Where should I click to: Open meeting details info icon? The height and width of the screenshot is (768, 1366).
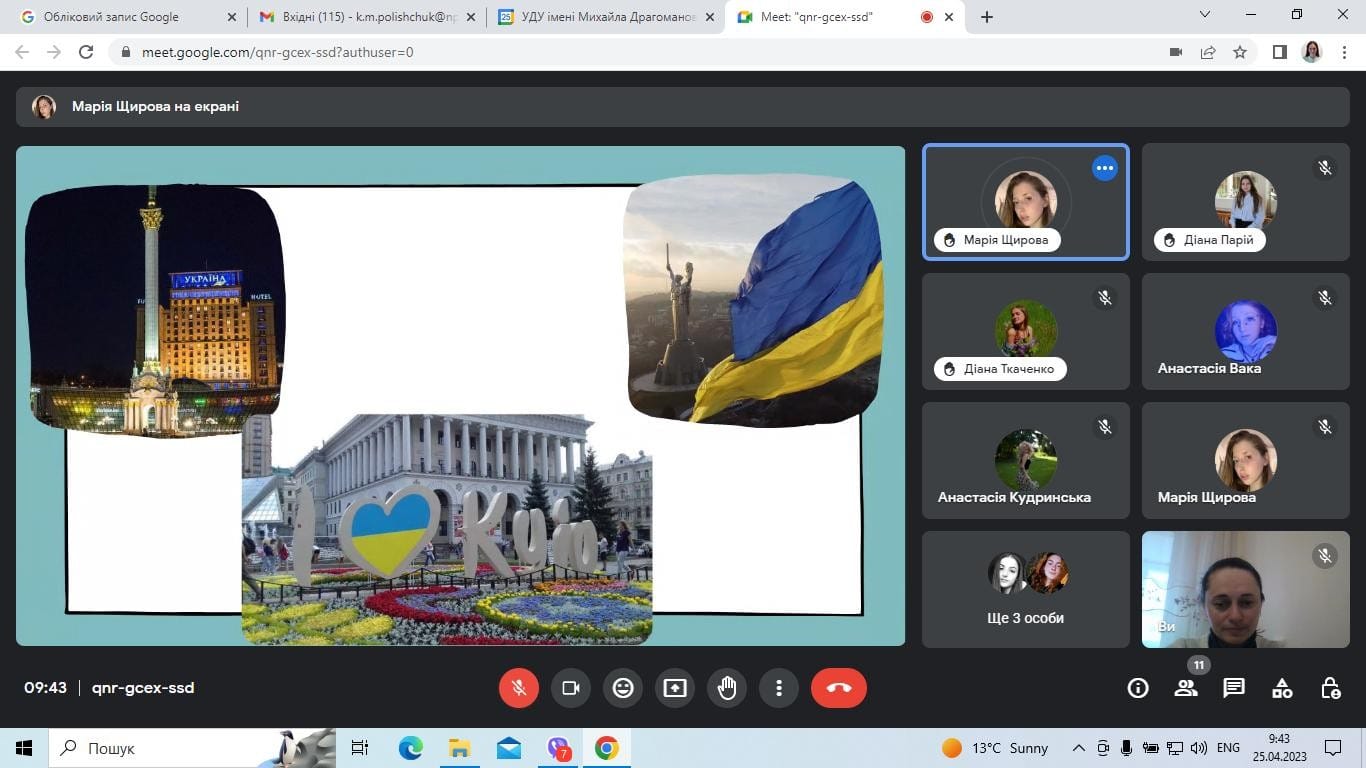click(1138, 688)
